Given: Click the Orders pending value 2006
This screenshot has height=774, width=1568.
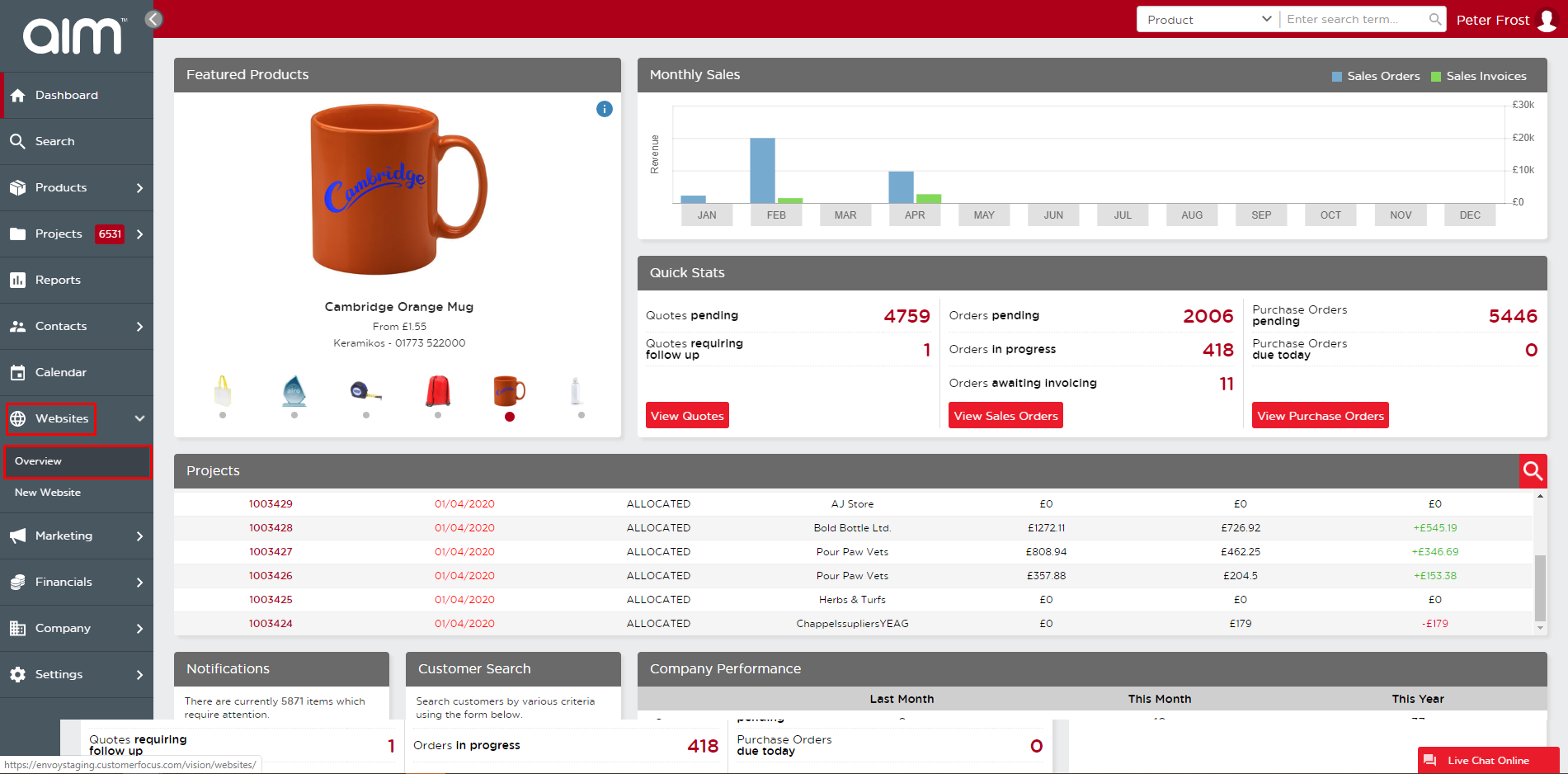Looking at the screenshot, I should tap(1208, 316).
